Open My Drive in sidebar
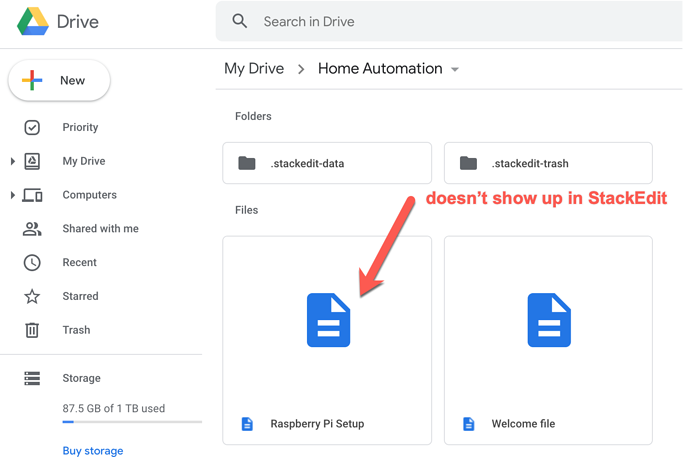Screen dimensions: 690x457 [x=84, y=161]
